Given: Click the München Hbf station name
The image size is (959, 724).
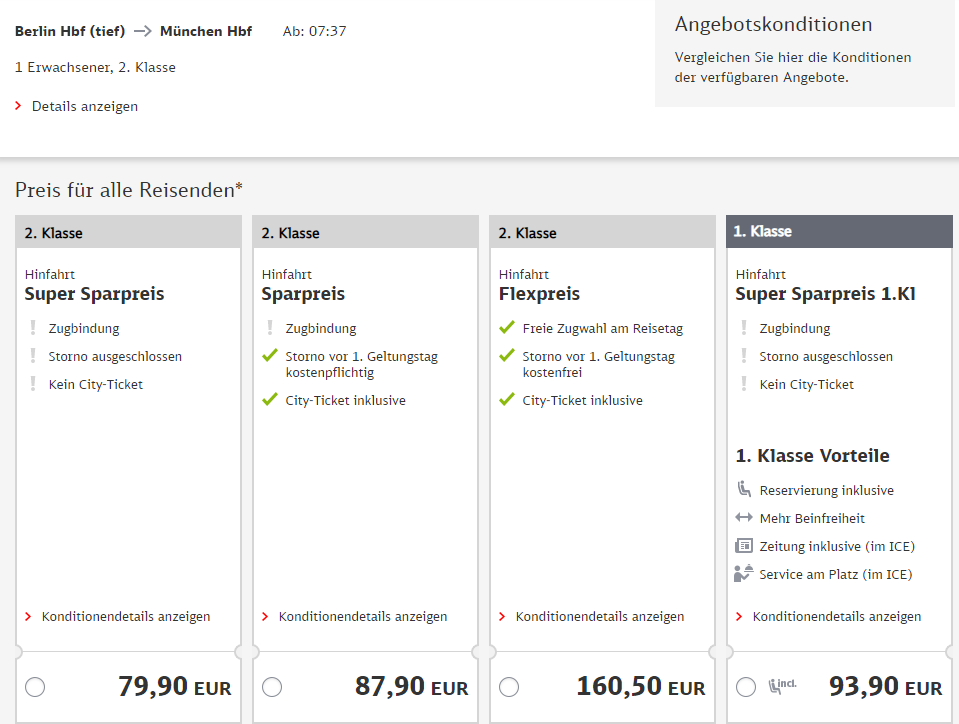Looking at the screenshot, I should point(206,31).
